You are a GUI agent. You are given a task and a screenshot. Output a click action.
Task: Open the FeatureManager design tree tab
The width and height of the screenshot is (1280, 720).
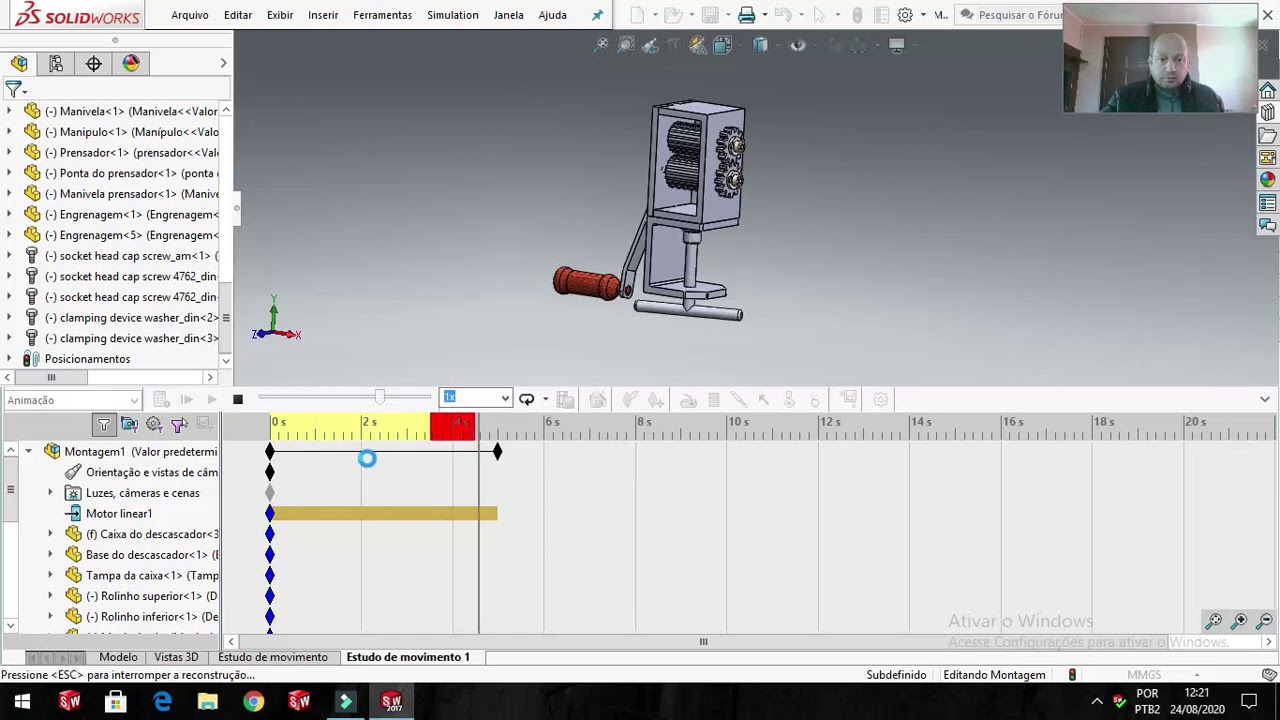click(x=19, y=63)
